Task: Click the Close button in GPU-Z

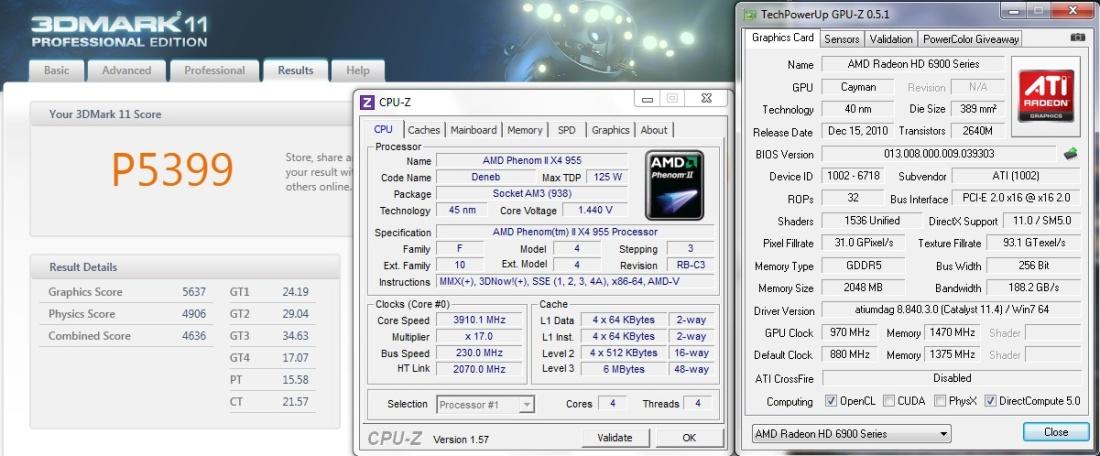Action: [x=1056, y=431]
